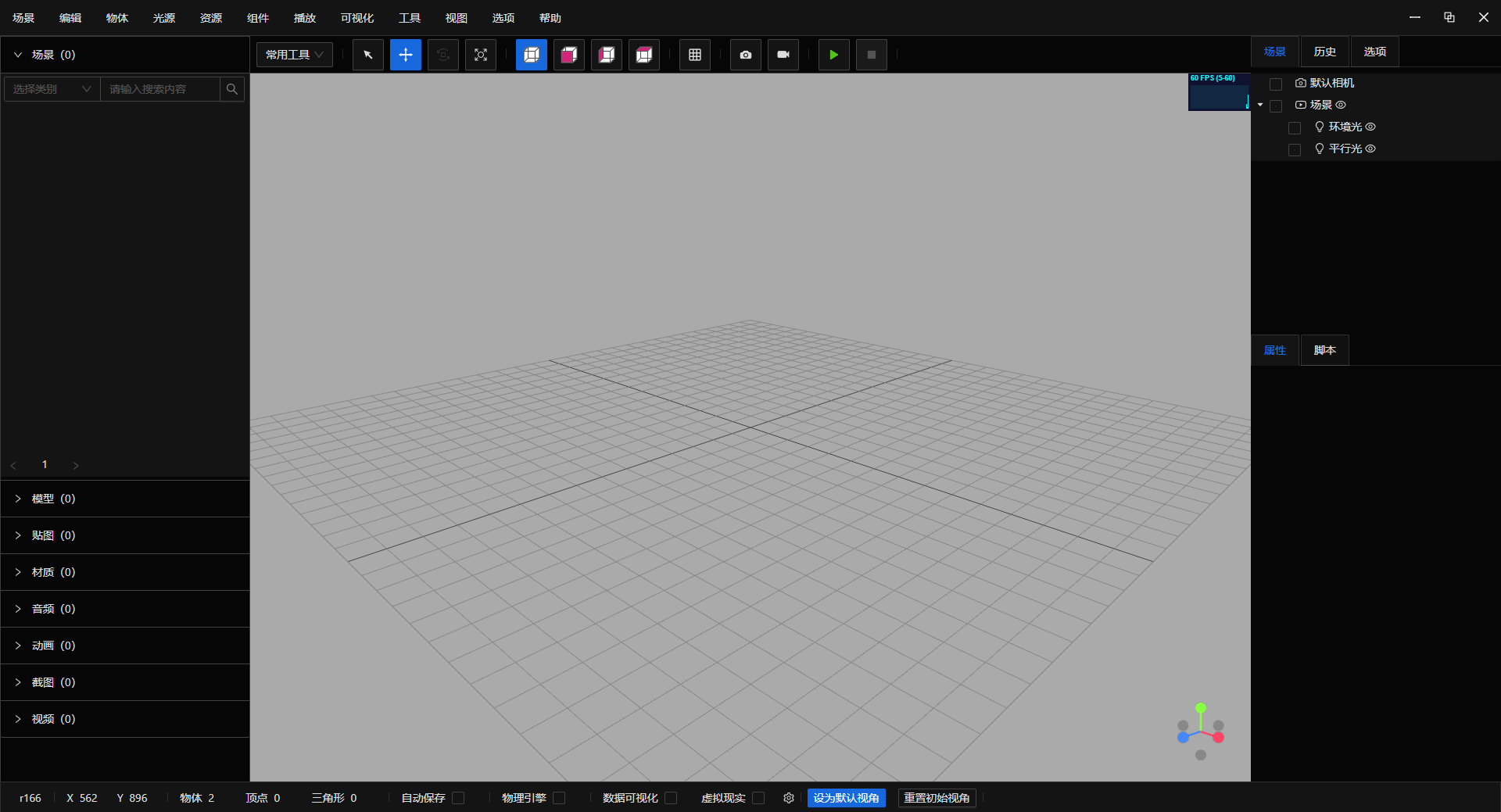Open the 光源 menu

[163, 18]
